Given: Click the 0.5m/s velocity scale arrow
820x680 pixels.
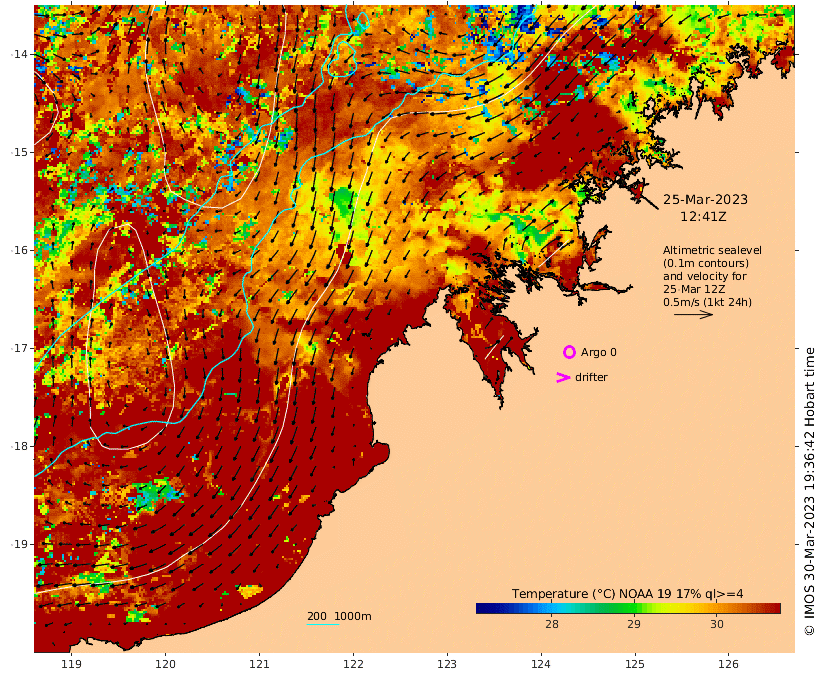Looking at the screenshot, I should (693, 314).
